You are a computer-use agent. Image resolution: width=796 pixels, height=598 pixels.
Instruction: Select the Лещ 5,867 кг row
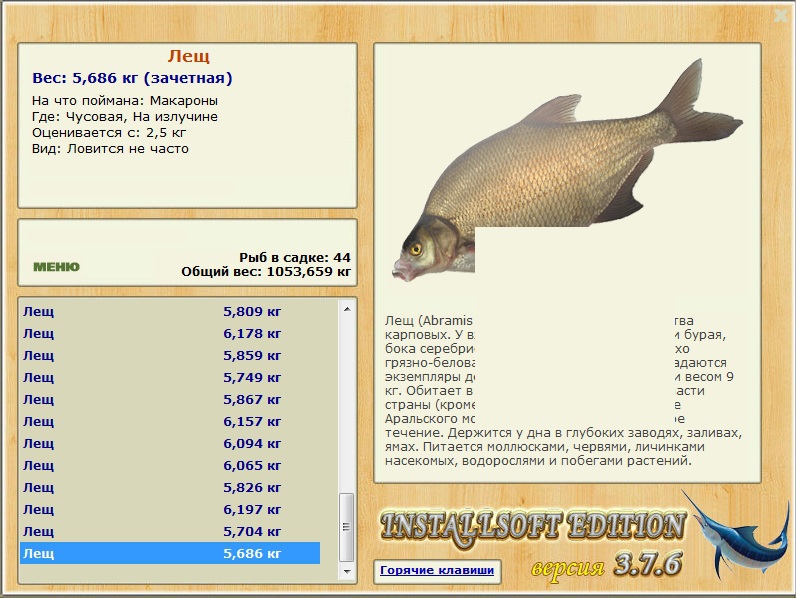pos(170,400)
